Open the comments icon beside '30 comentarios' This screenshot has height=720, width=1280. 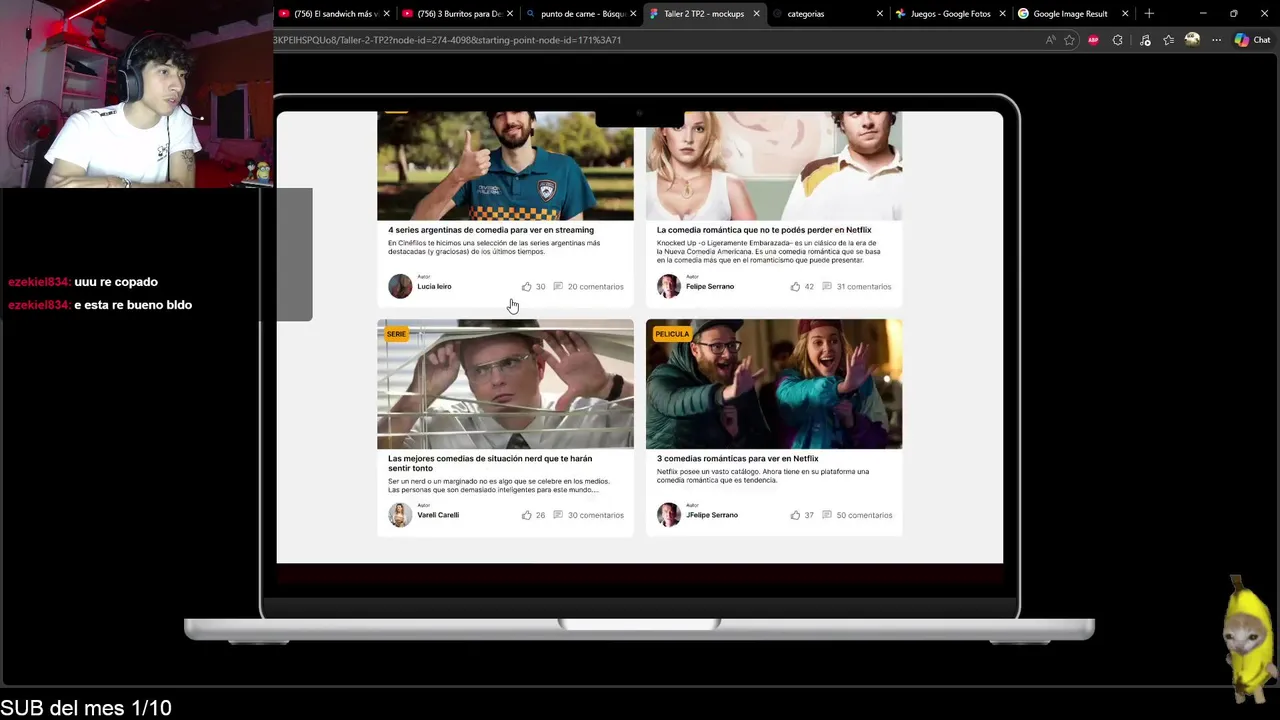pos(558,515)
